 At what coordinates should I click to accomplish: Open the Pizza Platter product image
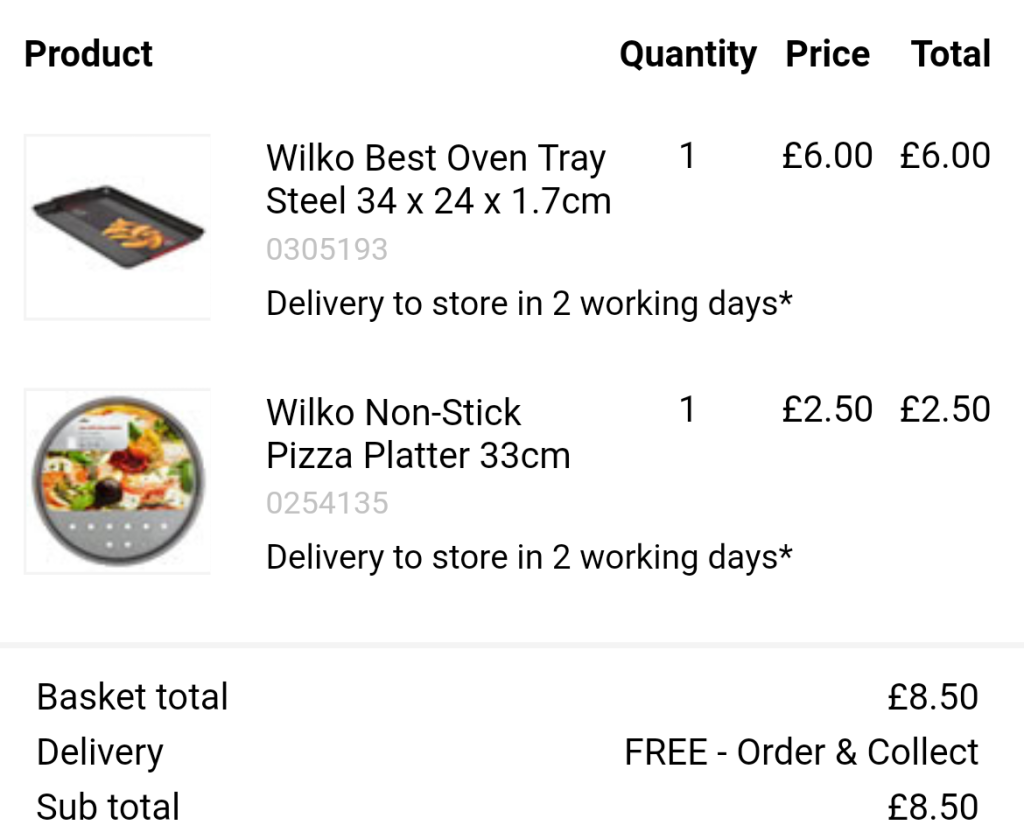118,481
